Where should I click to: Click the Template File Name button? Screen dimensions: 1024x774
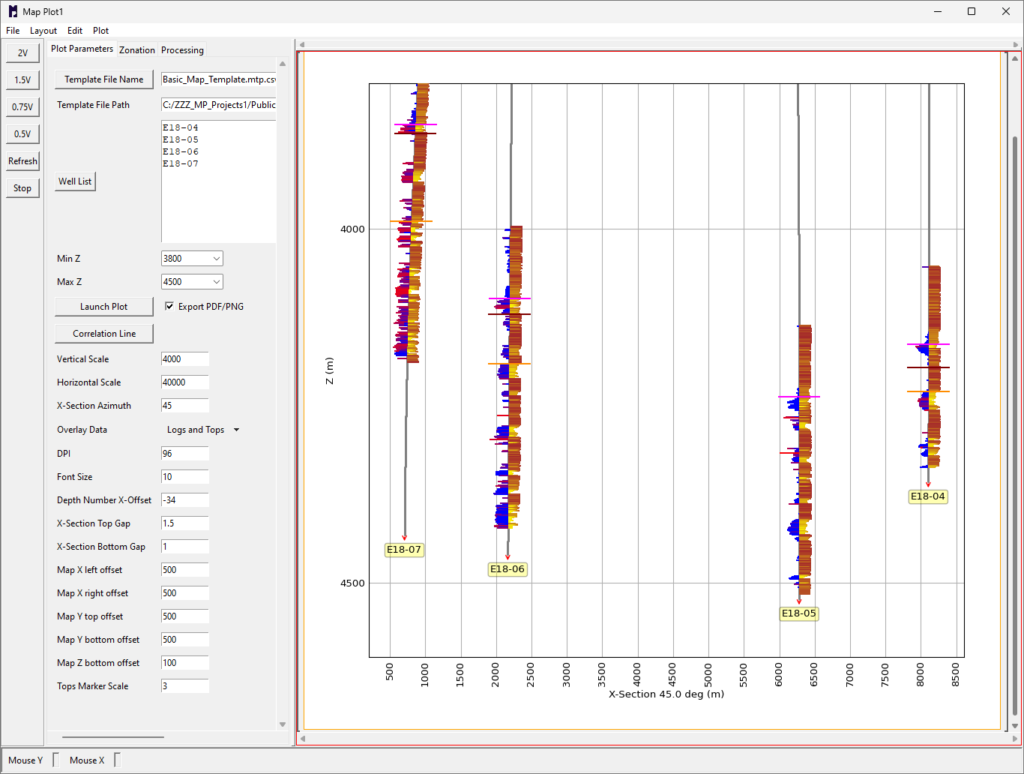point(104,79)
